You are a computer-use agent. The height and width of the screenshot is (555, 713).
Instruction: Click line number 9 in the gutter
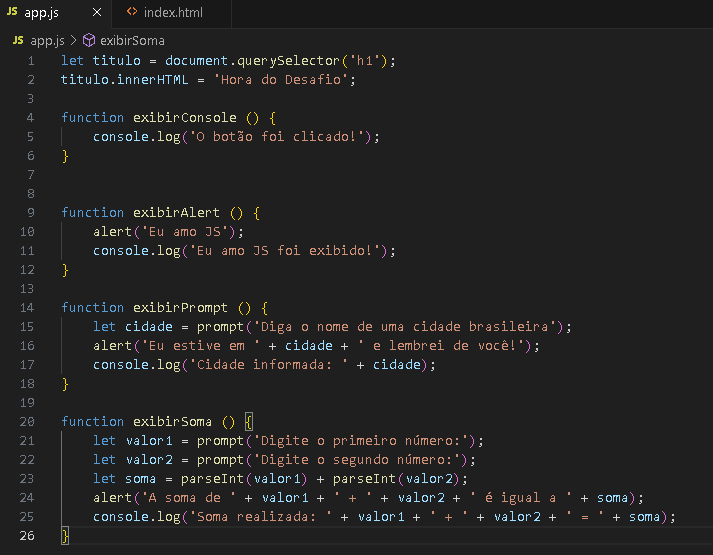coord(30,213)
